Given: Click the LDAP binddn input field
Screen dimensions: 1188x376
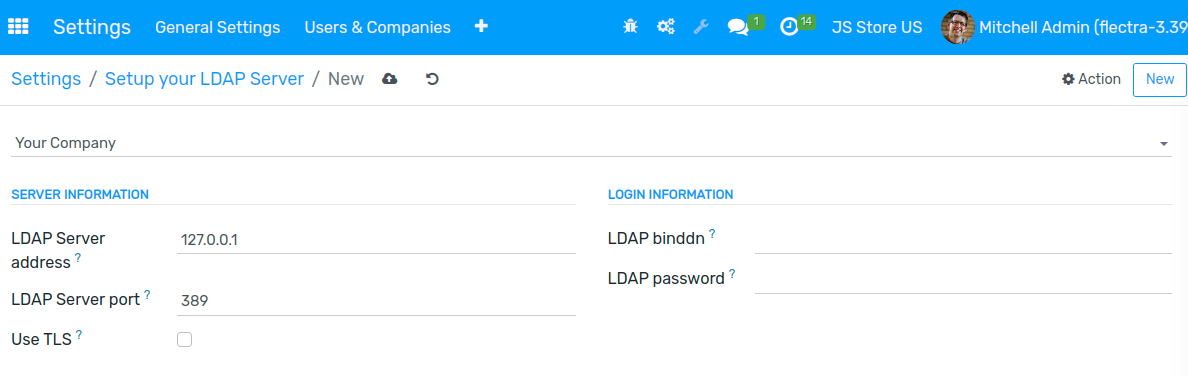Looking at the screenshot, I should (963, 240).
